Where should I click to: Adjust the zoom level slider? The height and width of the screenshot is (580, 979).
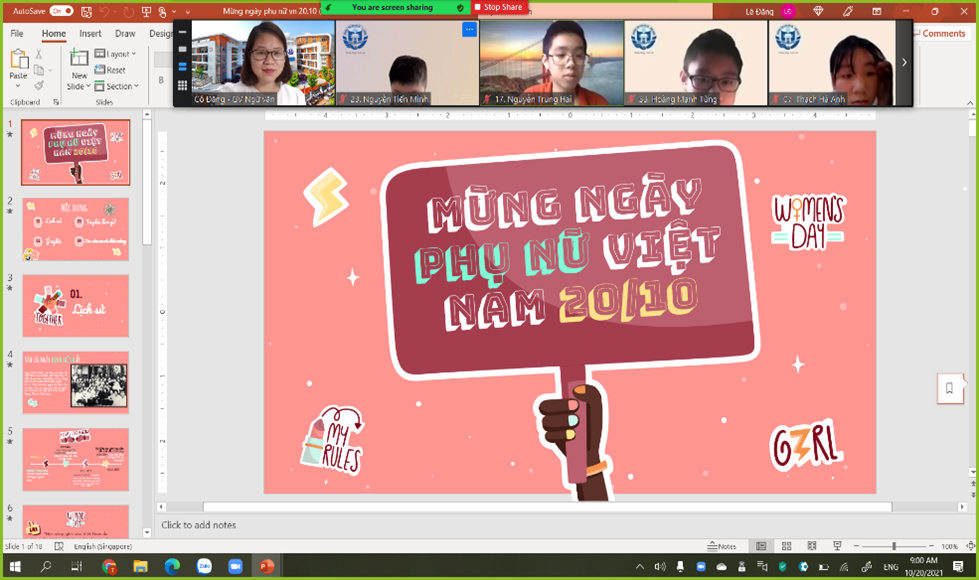tap(894, 546)
